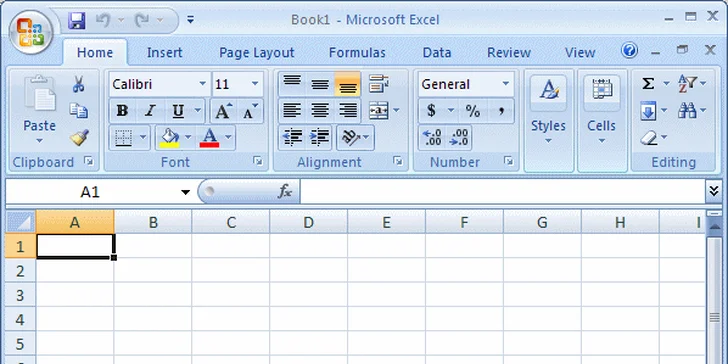Apply red Font Color
Viewport: 728px width, 364px height.
[209, 138]
